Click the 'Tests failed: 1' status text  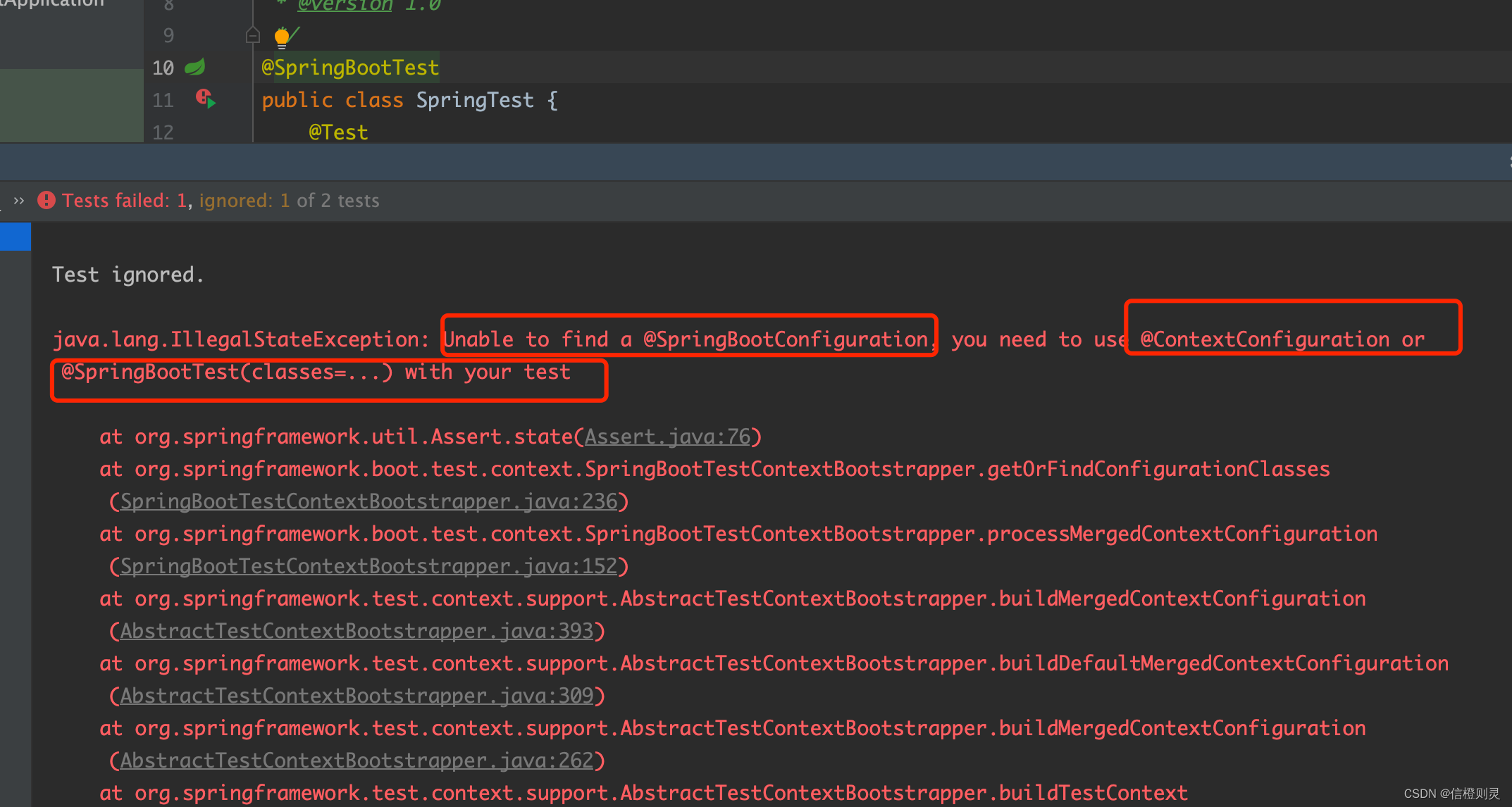(x=124, y=201)
